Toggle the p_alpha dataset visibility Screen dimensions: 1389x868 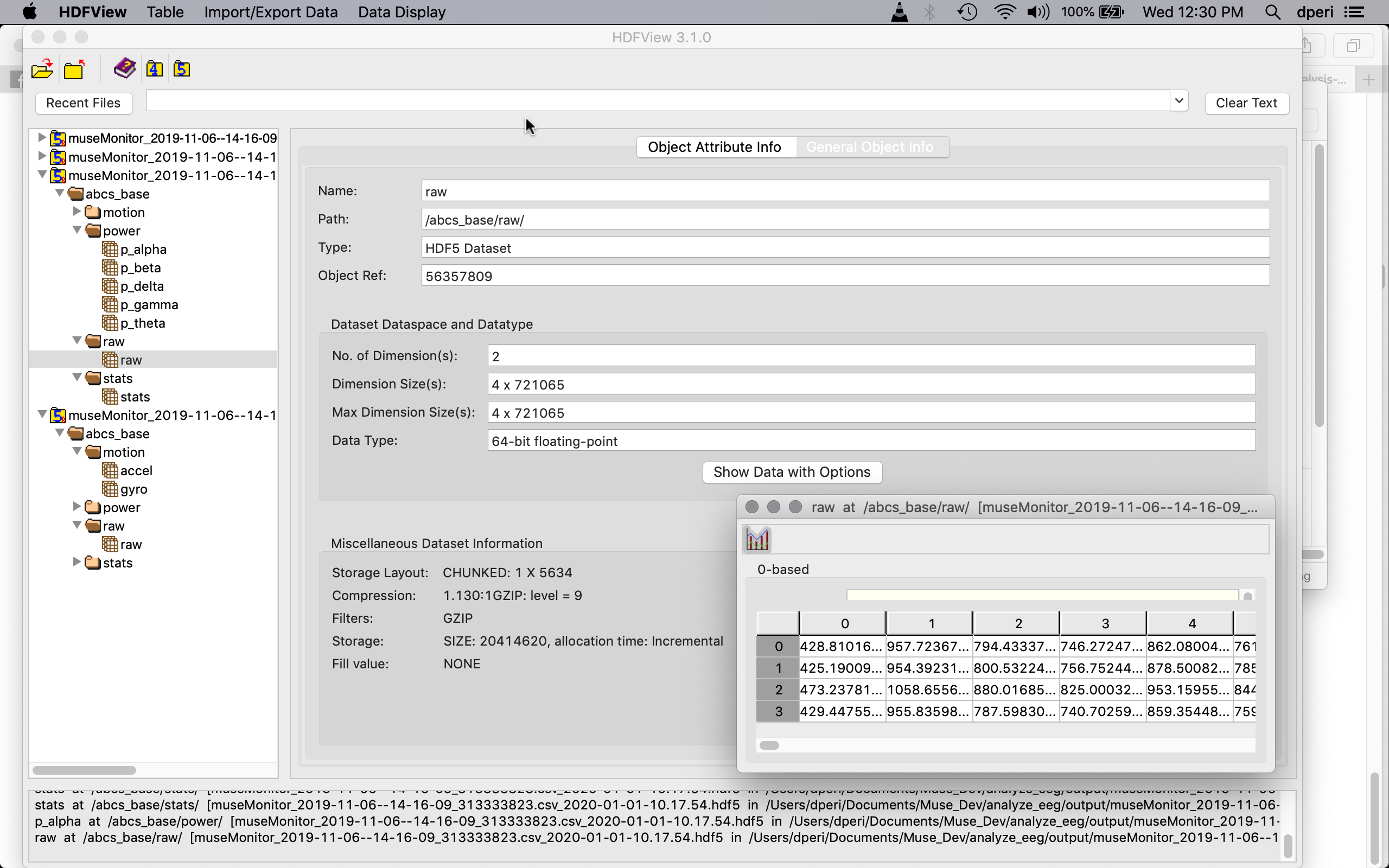[x=143, y=249]
